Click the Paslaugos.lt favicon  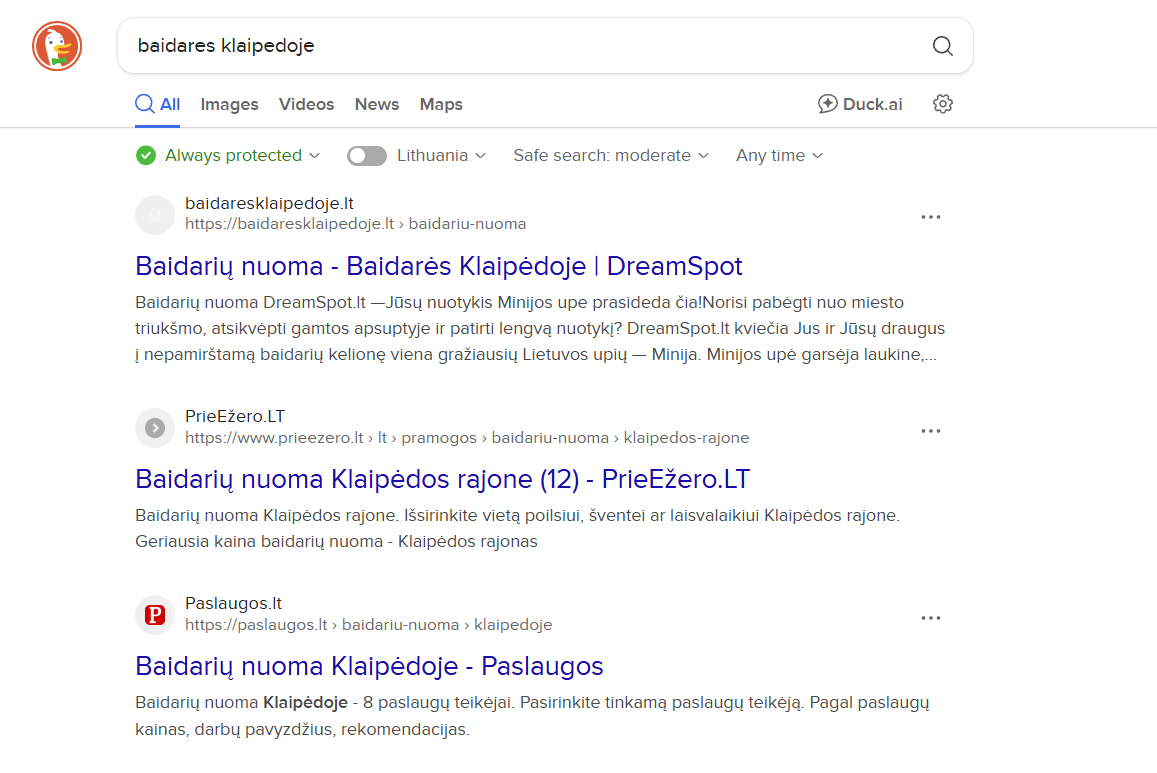(x=155, y=615)
